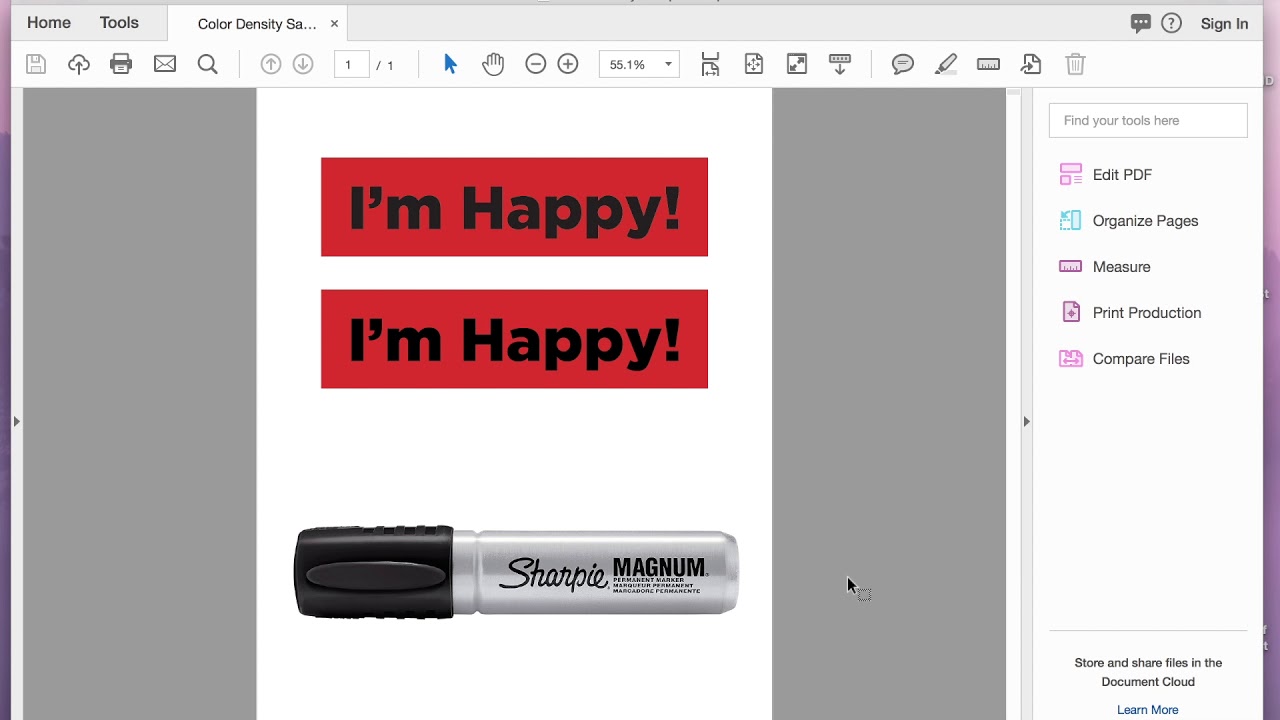1280x720 pixels.
Task: Click the Print file icon
Action: pos(121,64)
